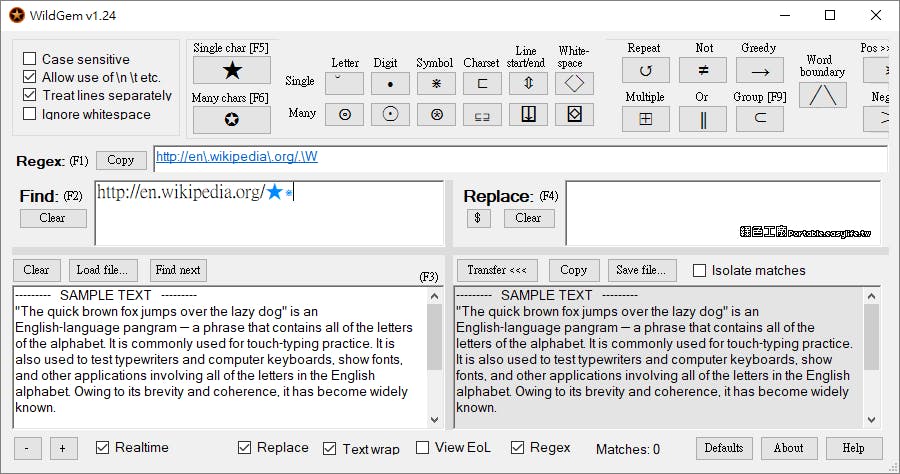Click the Matches: 0 status text
The image size is (900, 474).
(x=628, y=449)
